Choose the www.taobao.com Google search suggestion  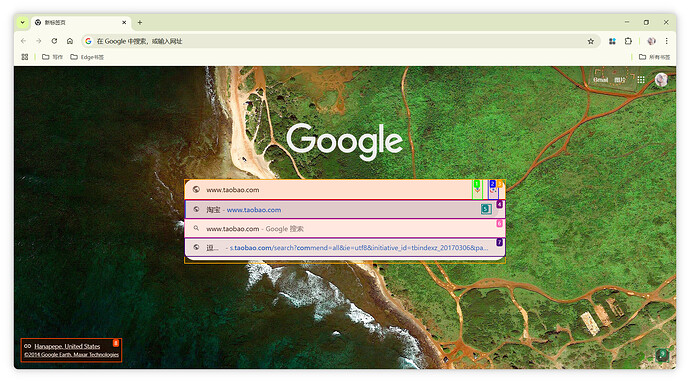345,229
